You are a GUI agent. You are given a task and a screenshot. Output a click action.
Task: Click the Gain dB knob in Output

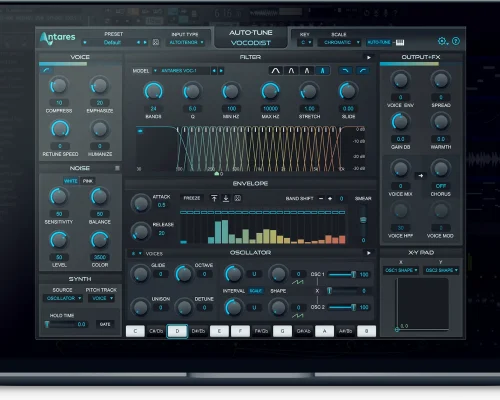400,122
